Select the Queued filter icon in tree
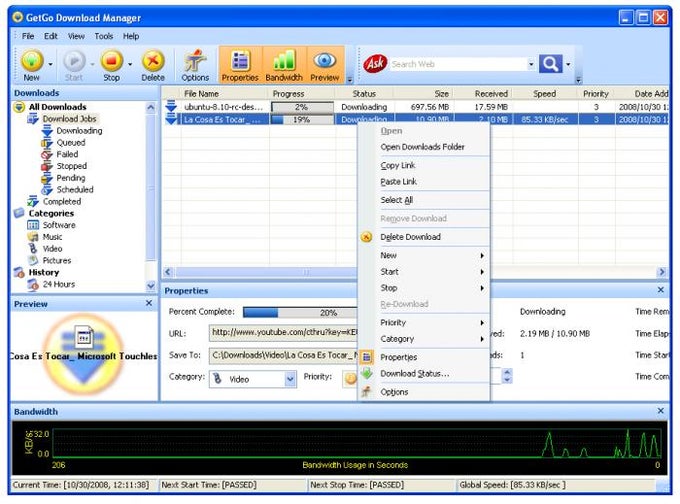Image resolution: width=680 pixels, height=504 pixels. [47, 143]
